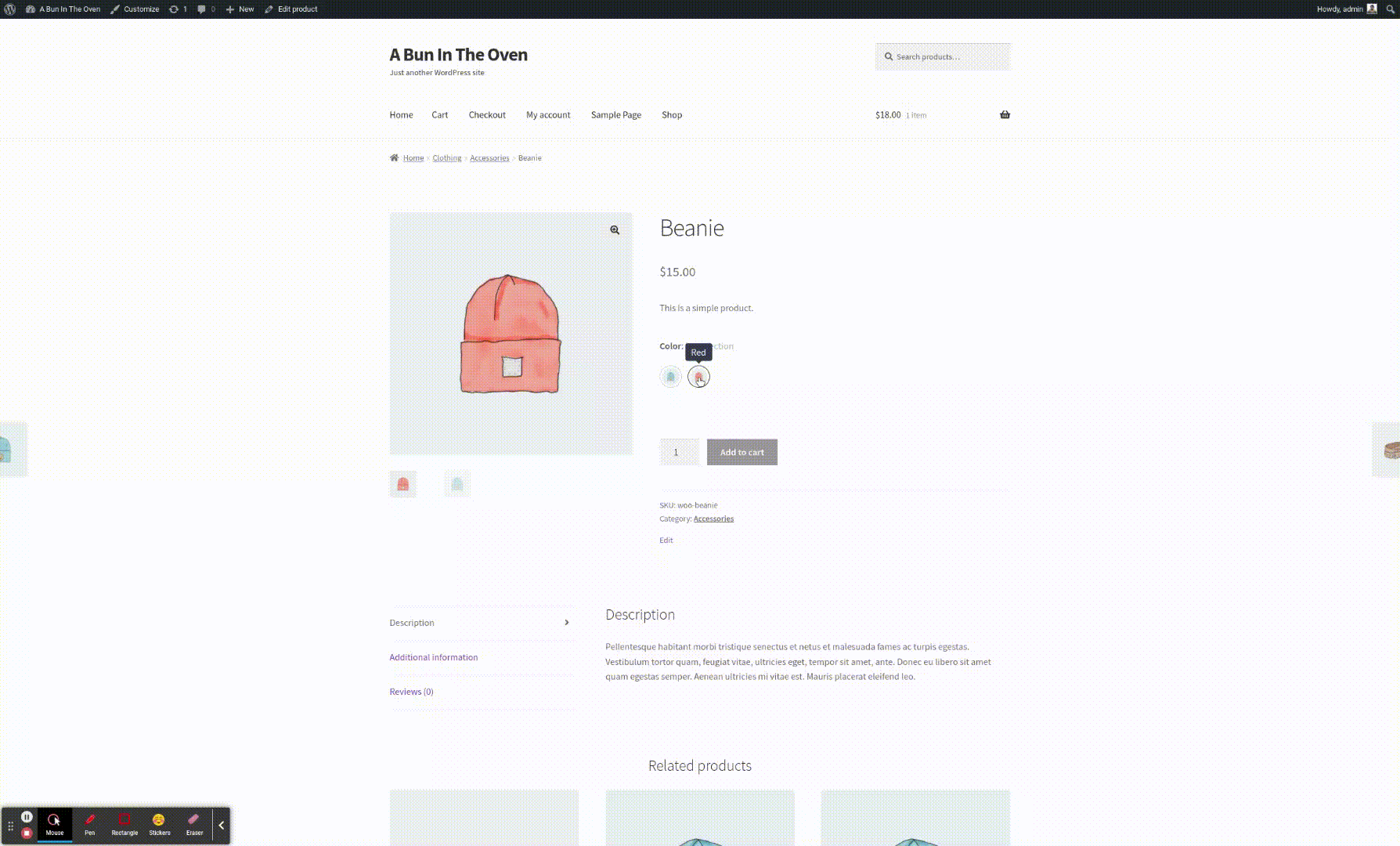Switch to the Reviews (0) tab

[x=411, y=692]
